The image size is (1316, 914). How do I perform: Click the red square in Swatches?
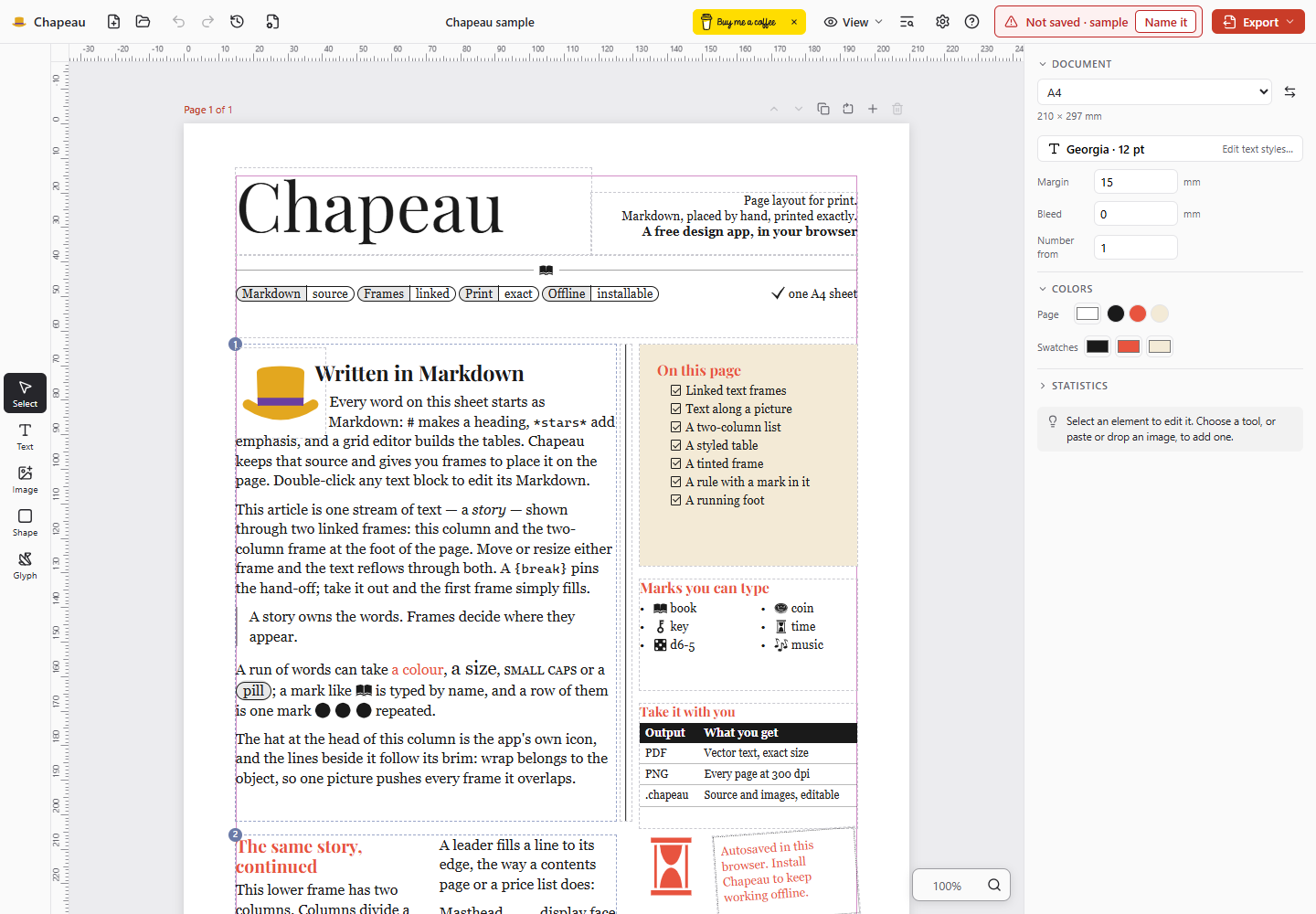pyautogui.click(x=1129, y=346)
